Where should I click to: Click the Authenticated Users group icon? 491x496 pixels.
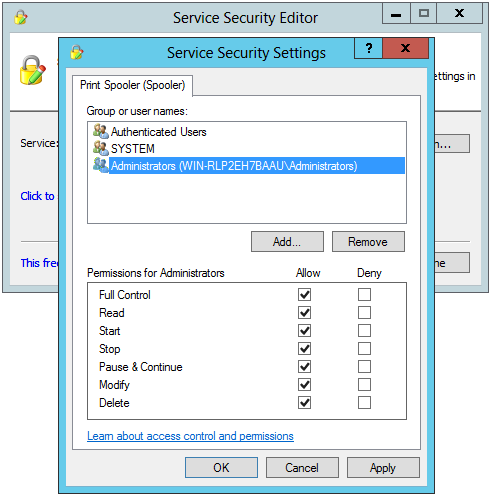coord(101,131)
